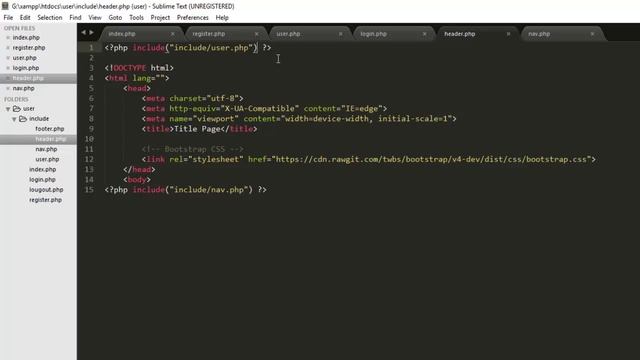The width and height of the screenshot is (640, 360).
Task: Open nav.php in the include folder
Action: click(46, 149)
